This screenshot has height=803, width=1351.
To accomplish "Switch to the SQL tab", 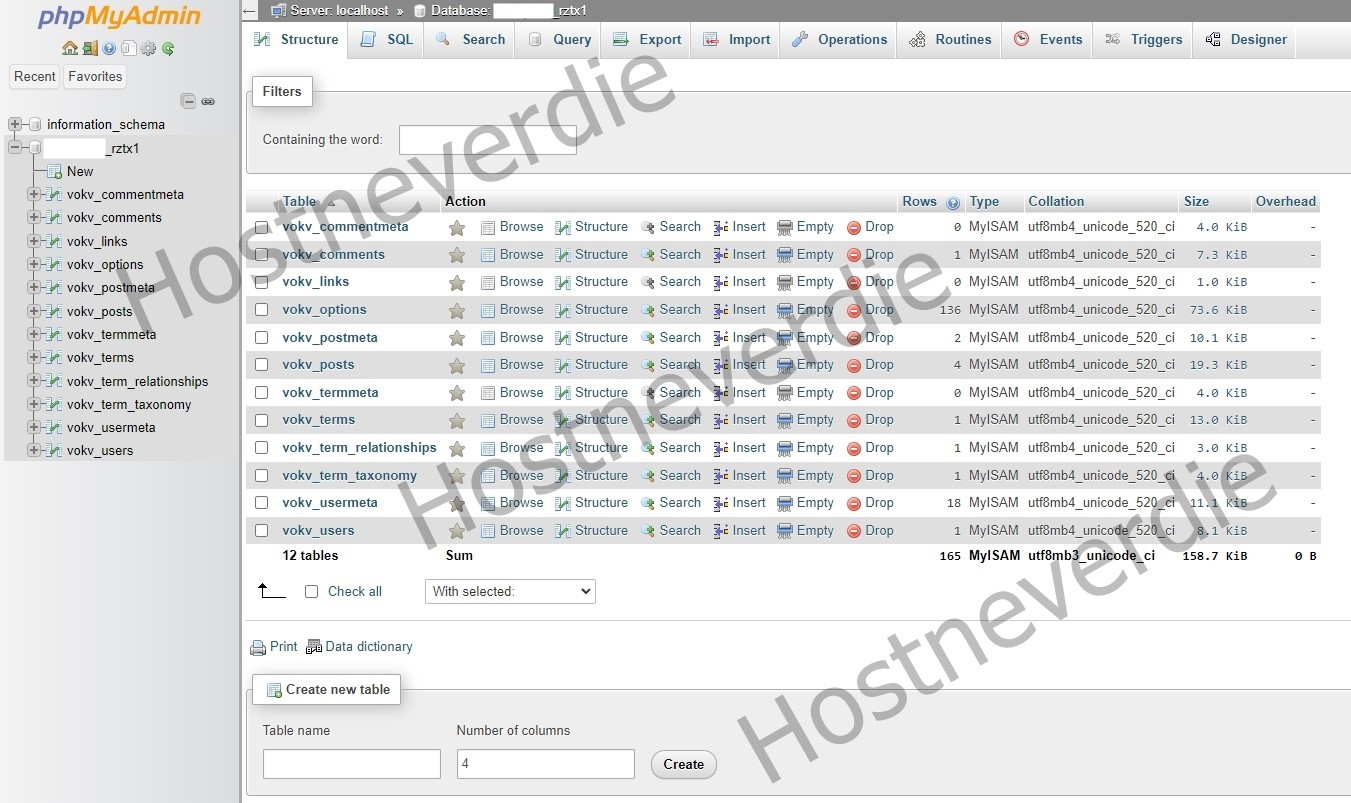I will tap(387, 40).
